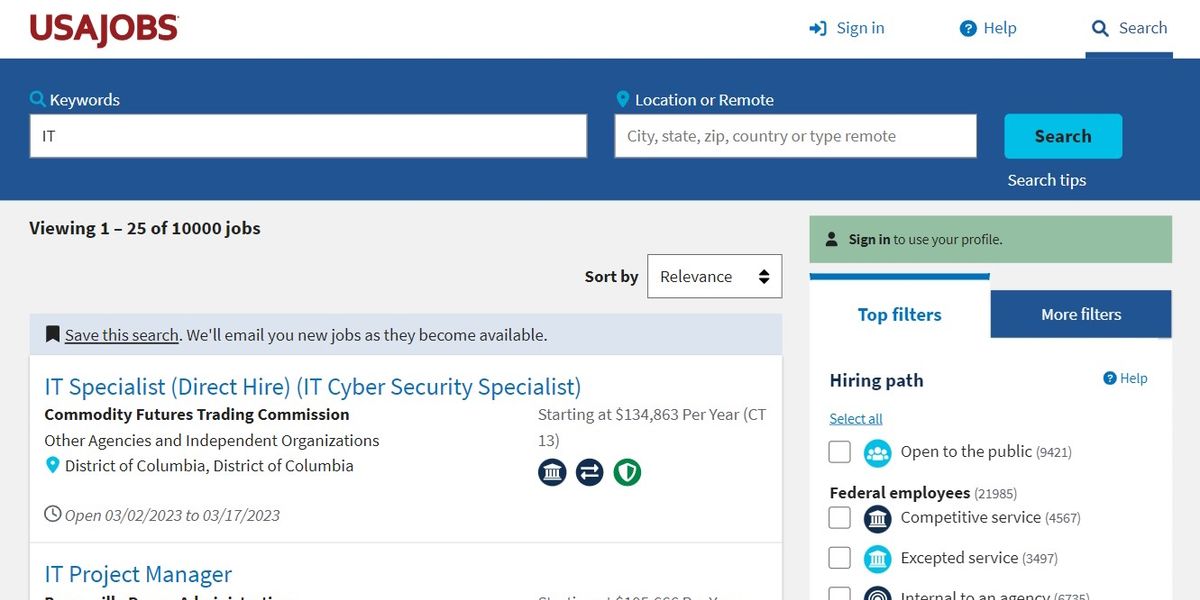Click the bullseye icon for Internal to an agency

pyautogui.click(x=877, y=593)
